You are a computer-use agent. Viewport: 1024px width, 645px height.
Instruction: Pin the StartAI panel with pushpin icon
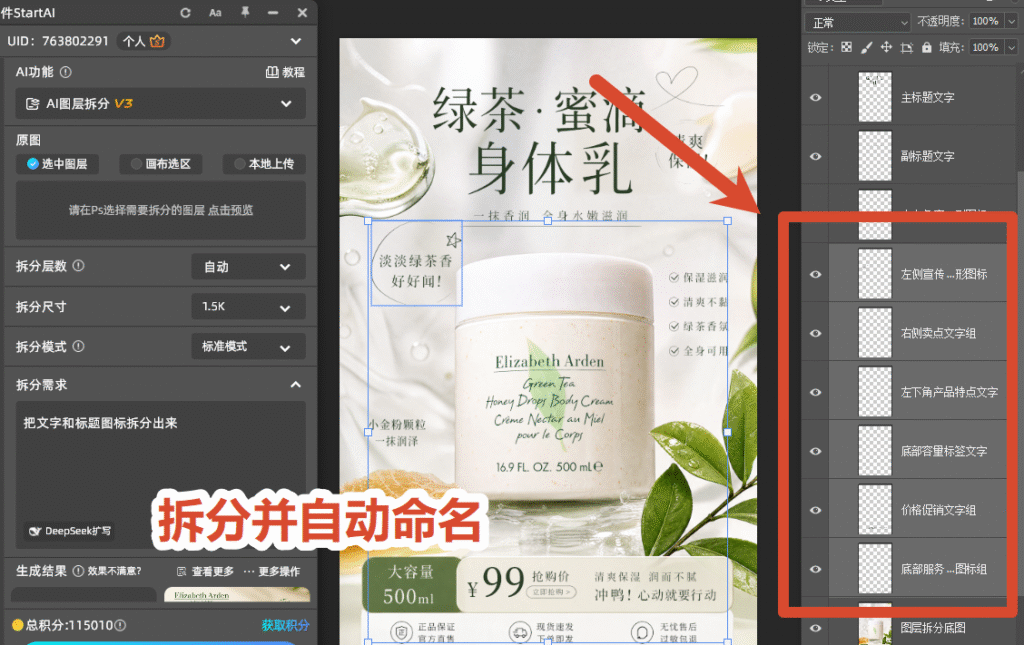245,12
